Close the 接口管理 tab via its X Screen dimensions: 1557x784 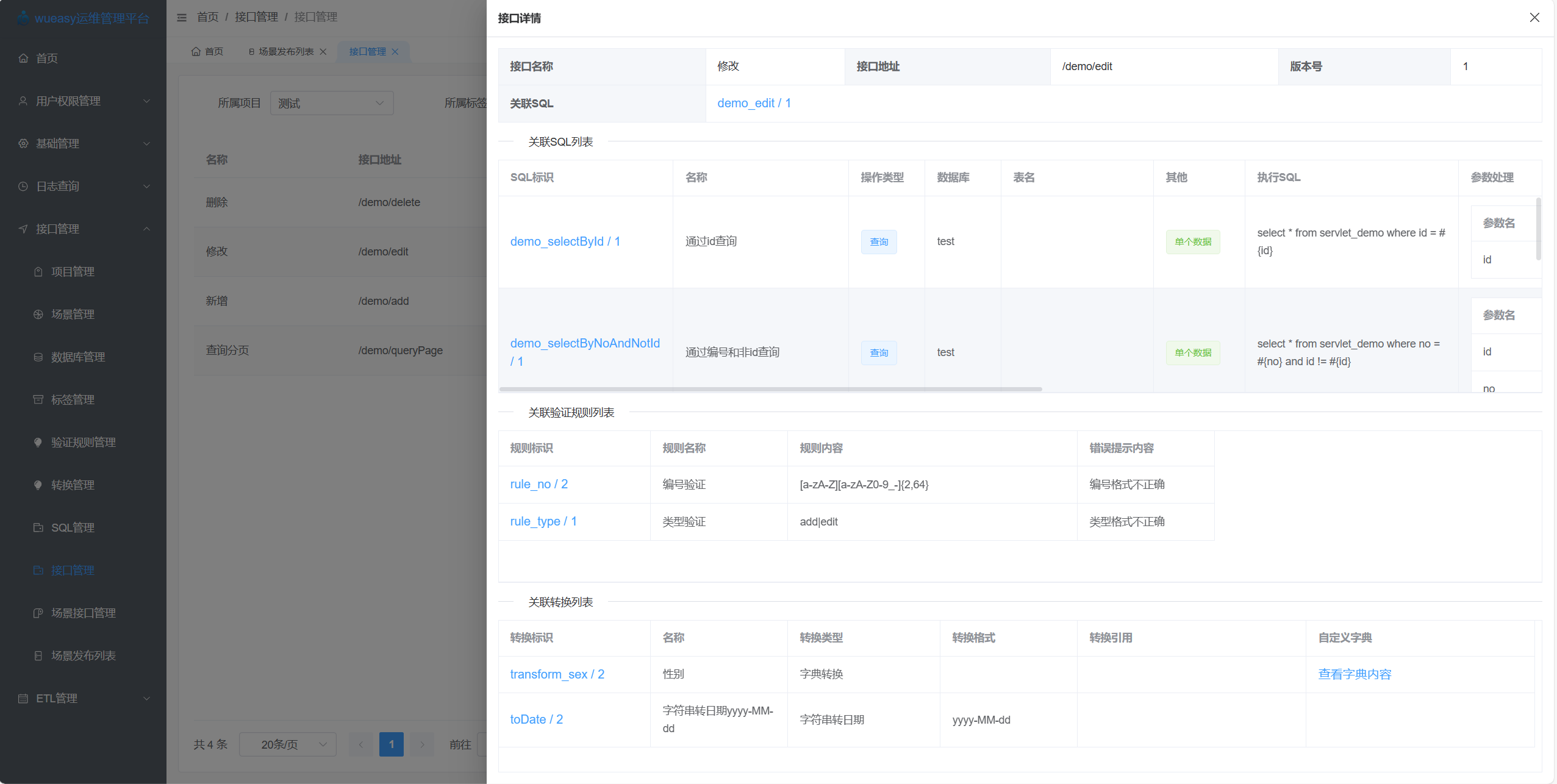click(395, 52)
